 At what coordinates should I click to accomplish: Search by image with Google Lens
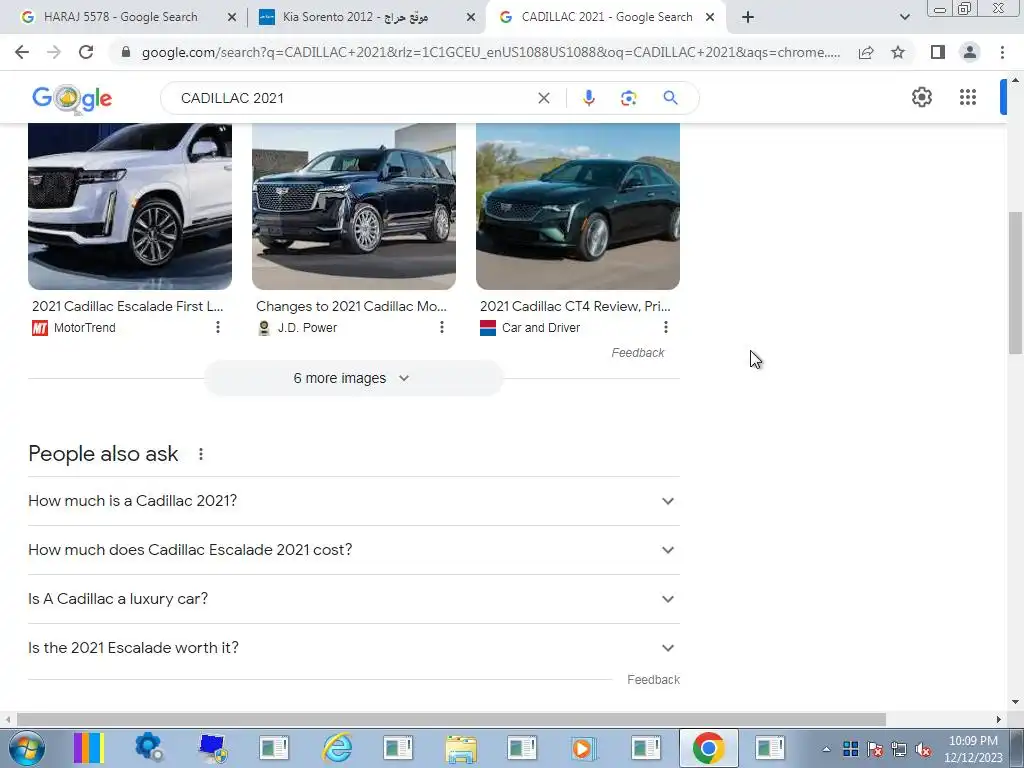pyautogui.click(x=628, y=98)
